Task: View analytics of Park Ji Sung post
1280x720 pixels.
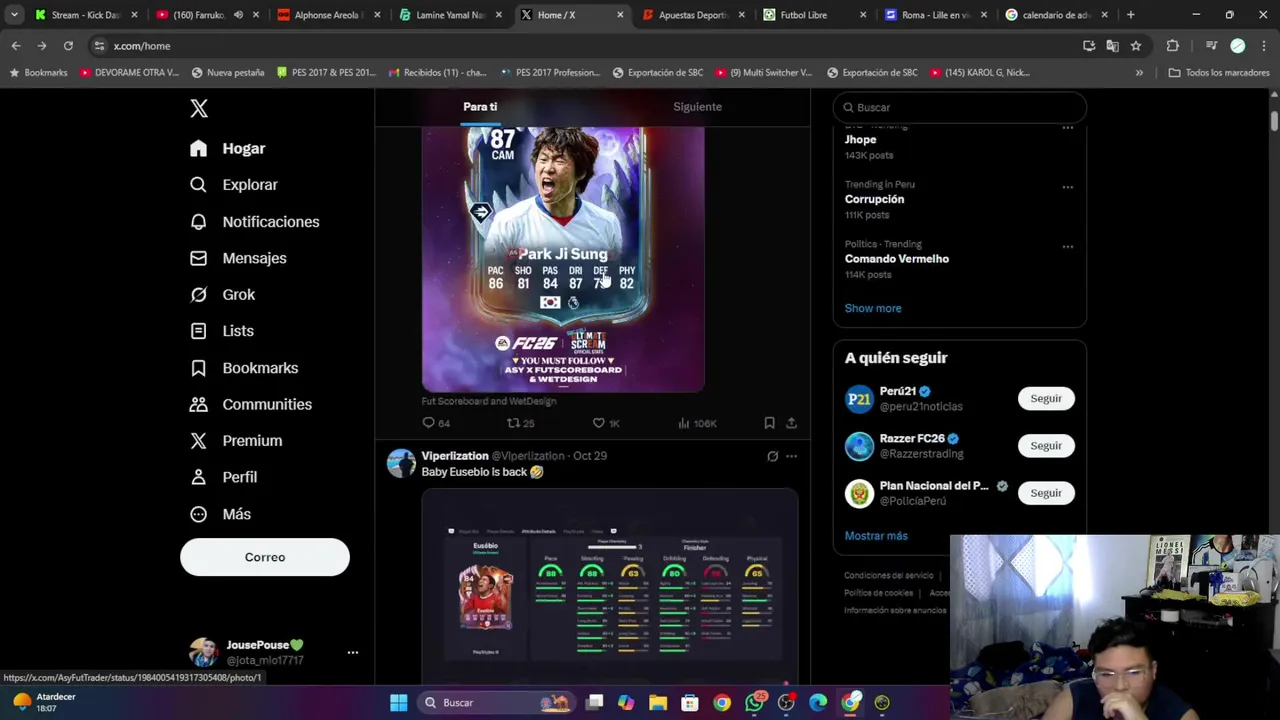Action: pos(696,423)
